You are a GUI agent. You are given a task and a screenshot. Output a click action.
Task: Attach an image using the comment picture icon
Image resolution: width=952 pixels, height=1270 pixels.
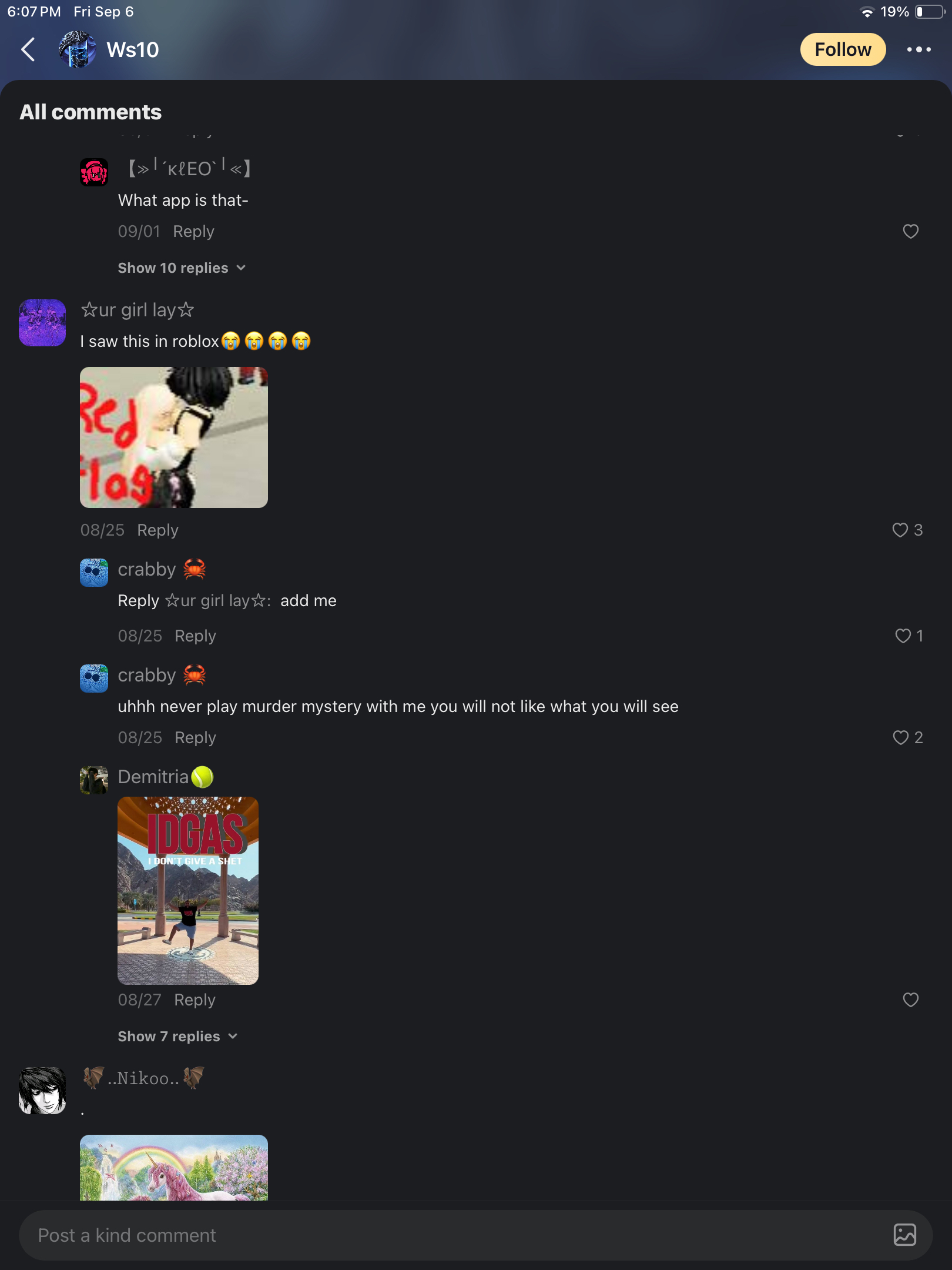(904, 1235)
